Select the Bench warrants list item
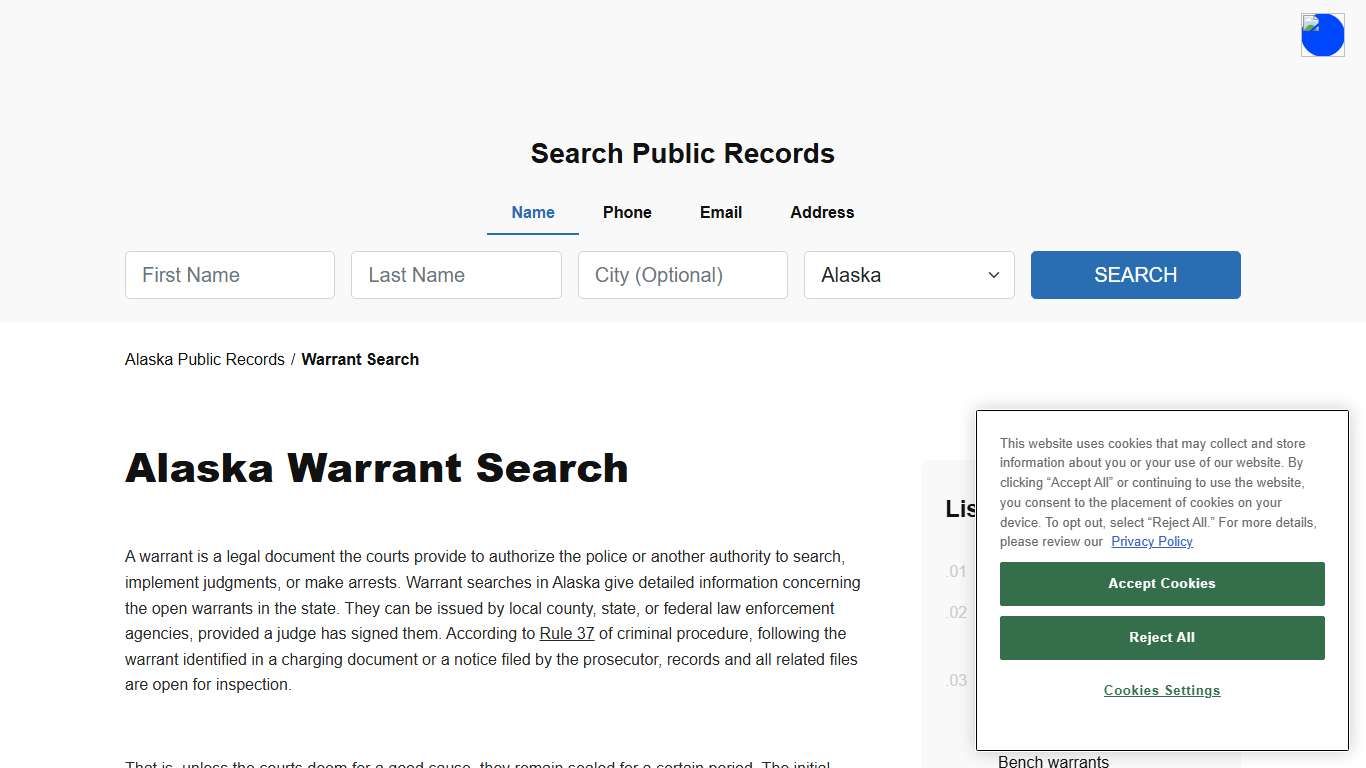The height and width of the screenshot is (768, 1366). click(1053, 761)
